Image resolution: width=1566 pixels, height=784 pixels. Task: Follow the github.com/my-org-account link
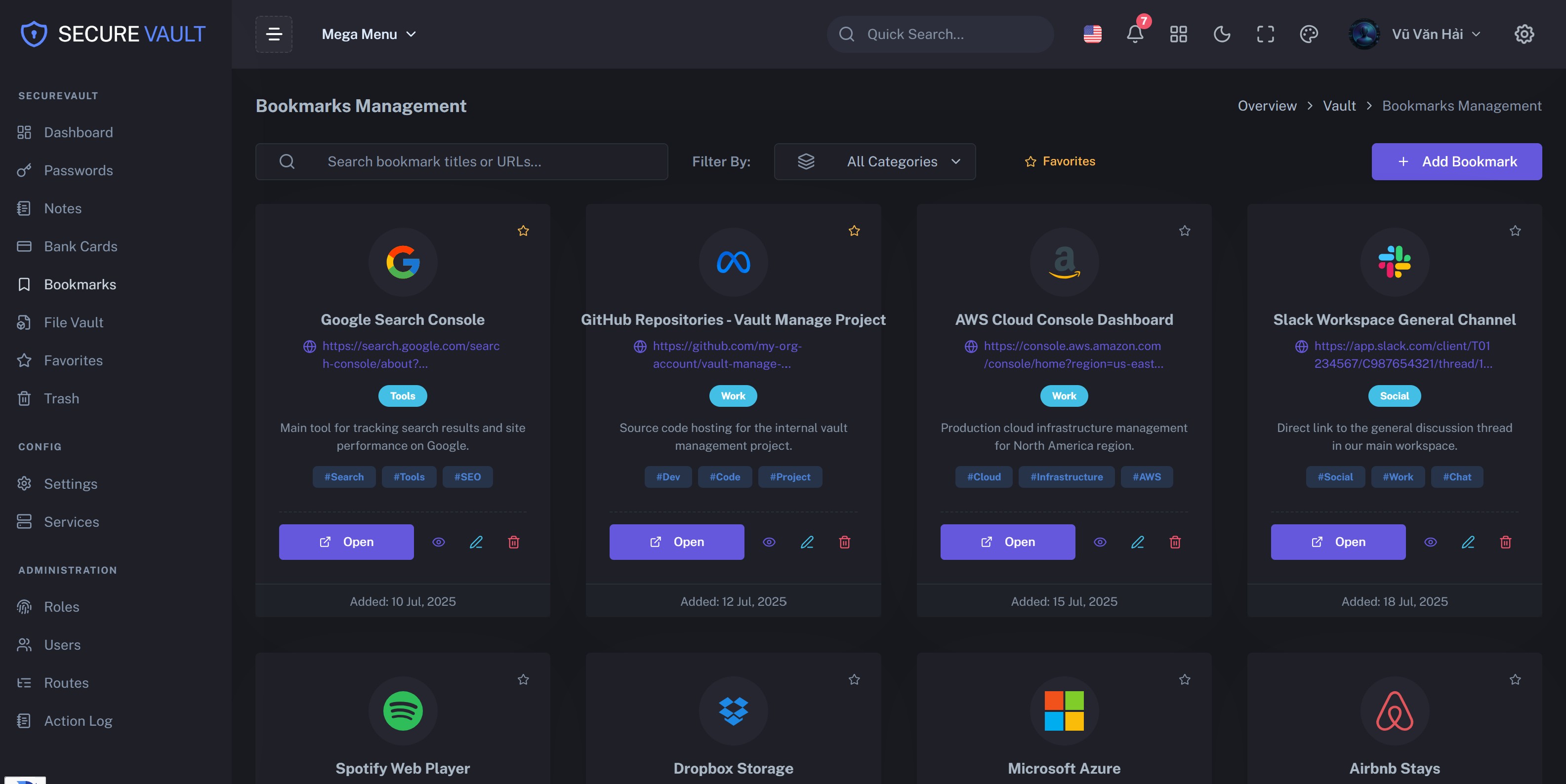tap(727, 354)
